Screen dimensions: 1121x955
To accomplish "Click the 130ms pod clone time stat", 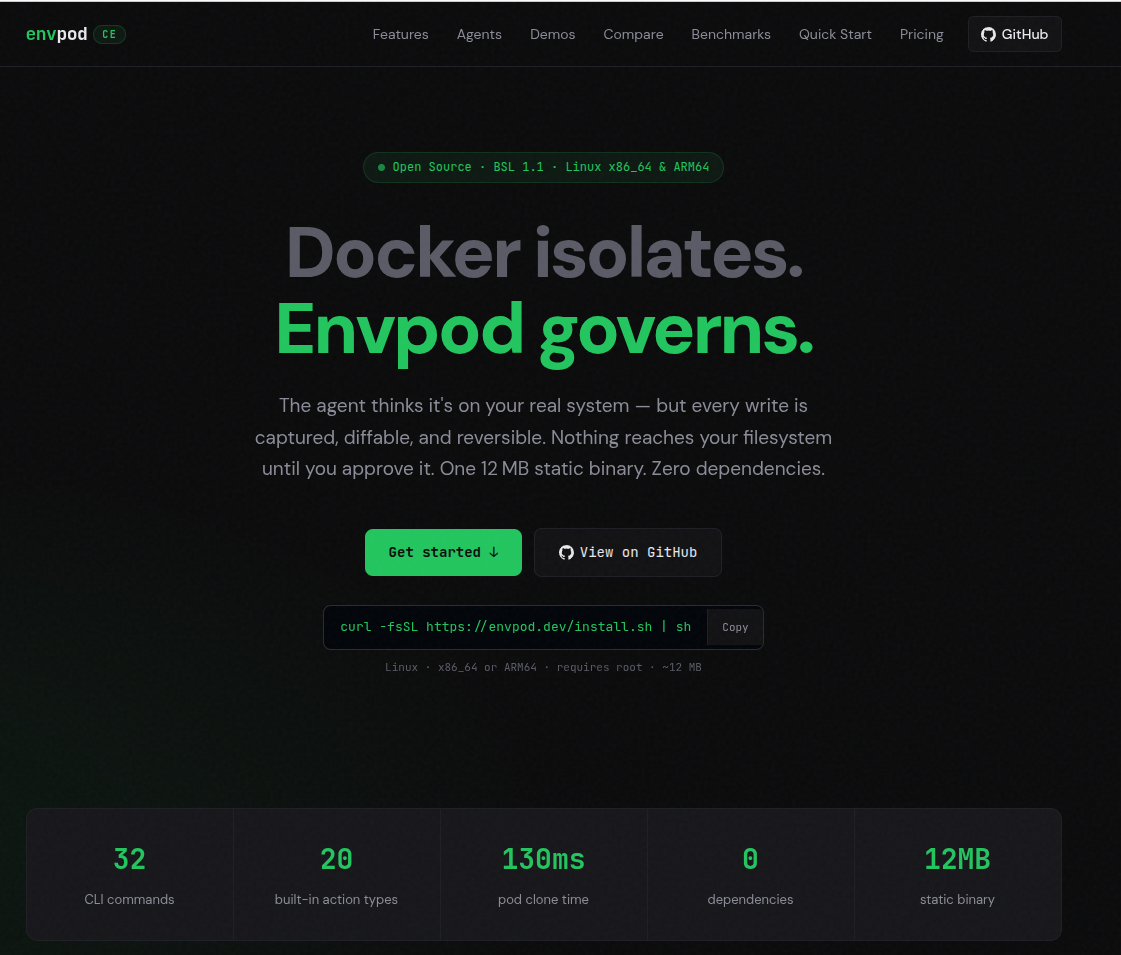I will (x=543, y=874).
